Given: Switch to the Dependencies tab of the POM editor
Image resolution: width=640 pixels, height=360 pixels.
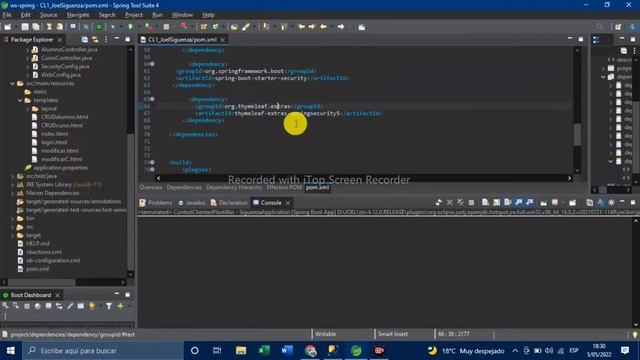Looking at the screenshot, I should point(184,187).
